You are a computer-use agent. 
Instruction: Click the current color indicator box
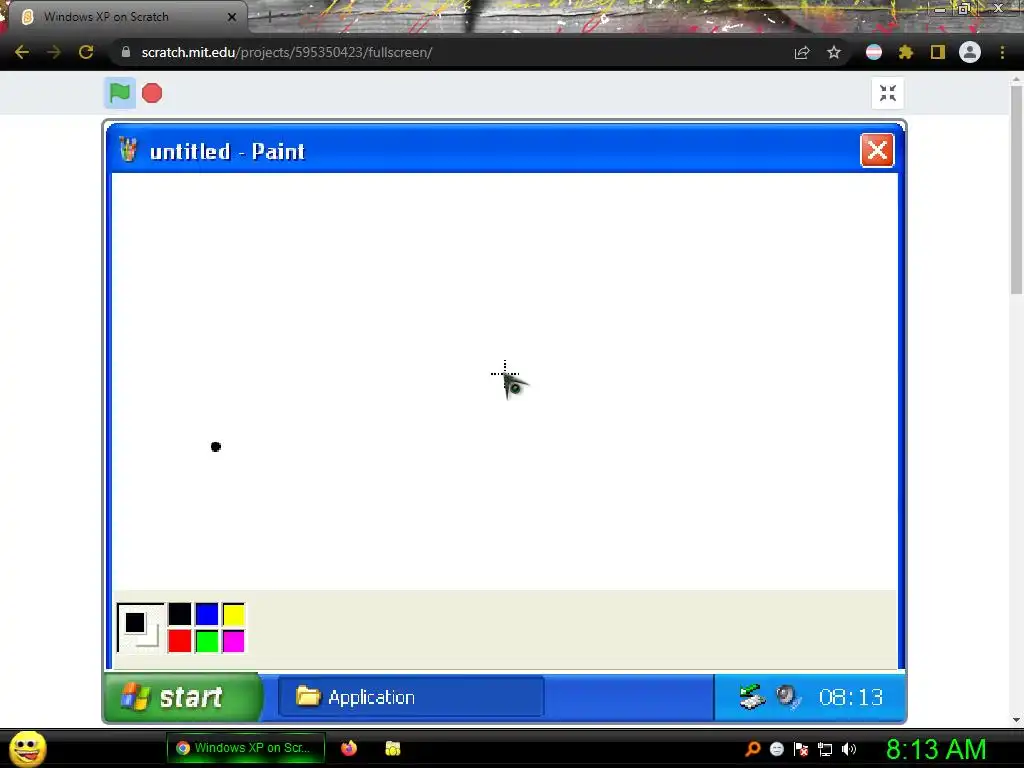(x=140, y=628)
